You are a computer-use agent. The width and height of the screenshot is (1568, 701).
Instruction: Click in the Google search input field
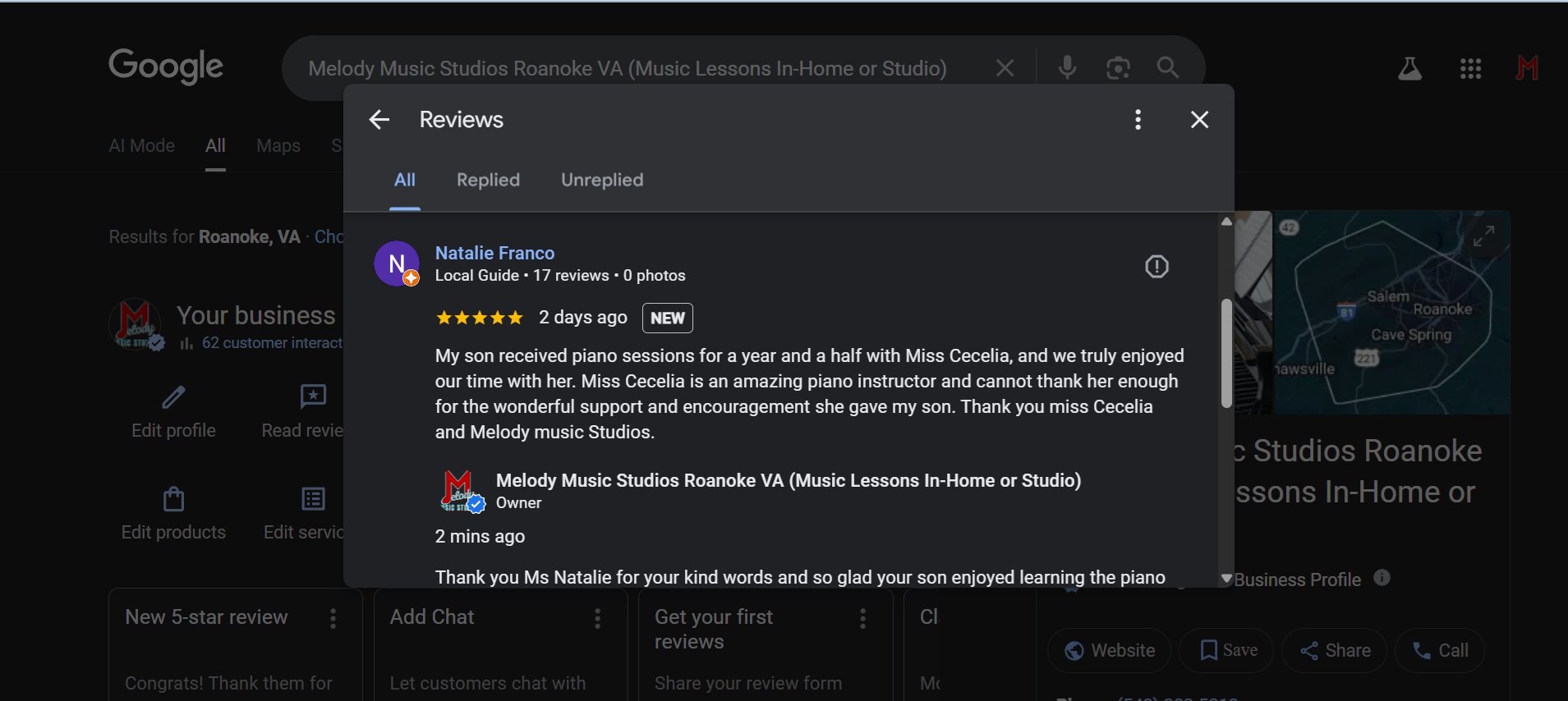click(628, 68)
